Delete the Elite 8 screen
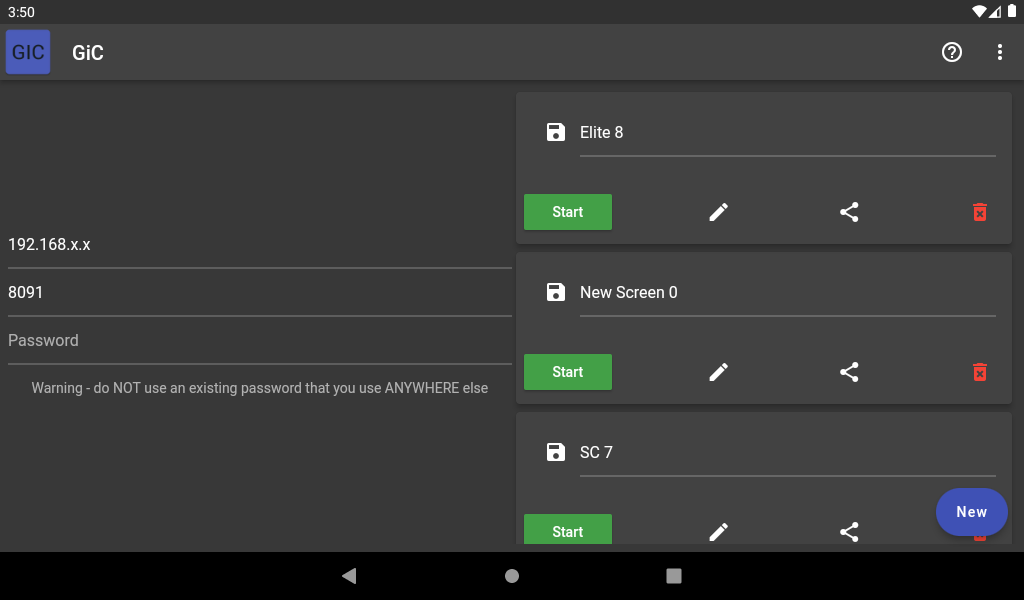The height and width of the screenshot is (600, 1024). [979, 212]
